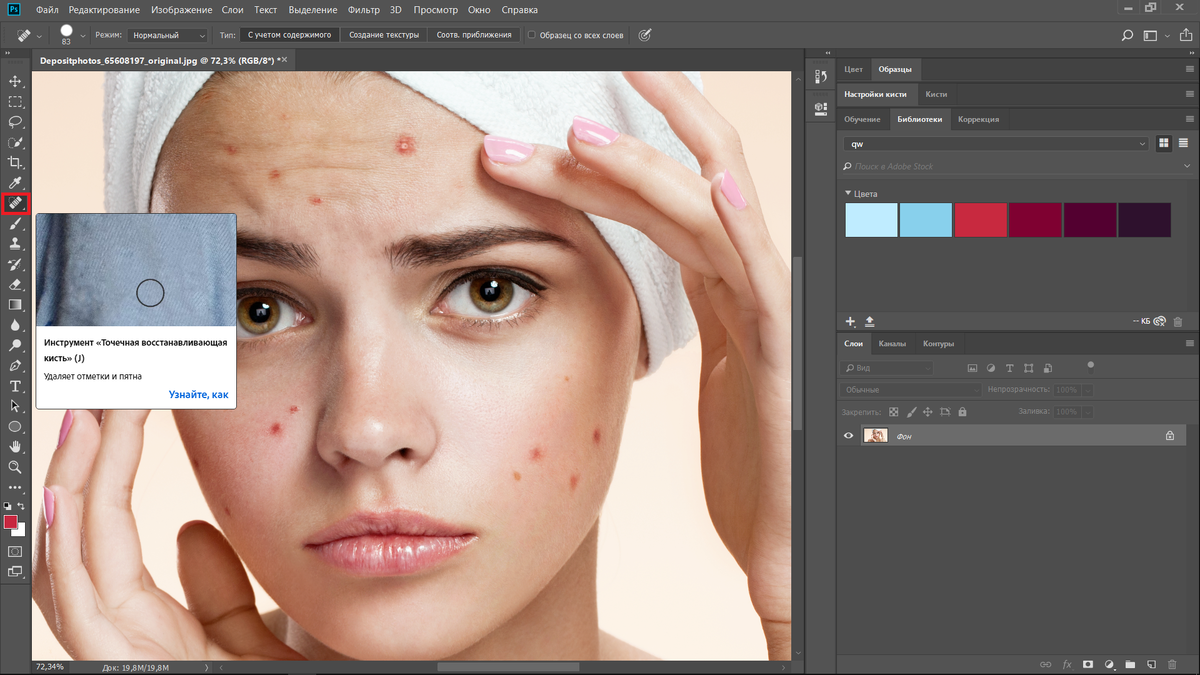1200x675 pixels.
Task: Open brush preset picker arrow
Action: tap(83, 35)
